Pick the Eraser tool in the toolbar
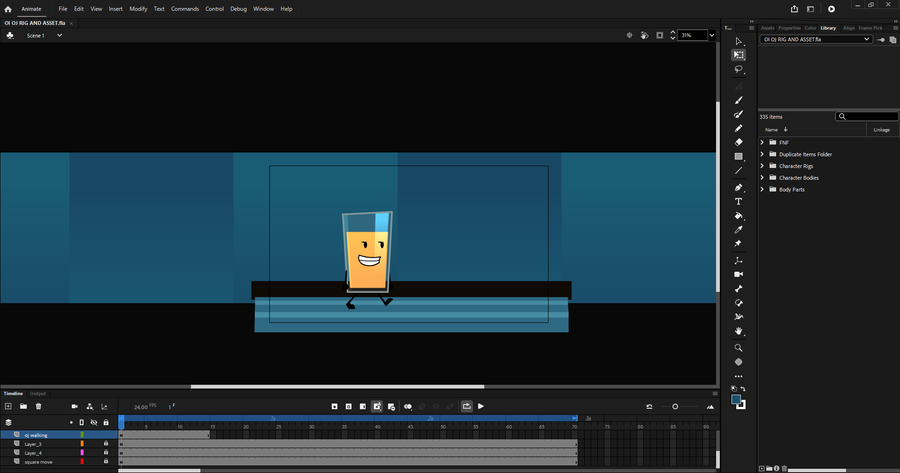The width and height of the screenshot is (900, 473). click(x=739, y=142)
